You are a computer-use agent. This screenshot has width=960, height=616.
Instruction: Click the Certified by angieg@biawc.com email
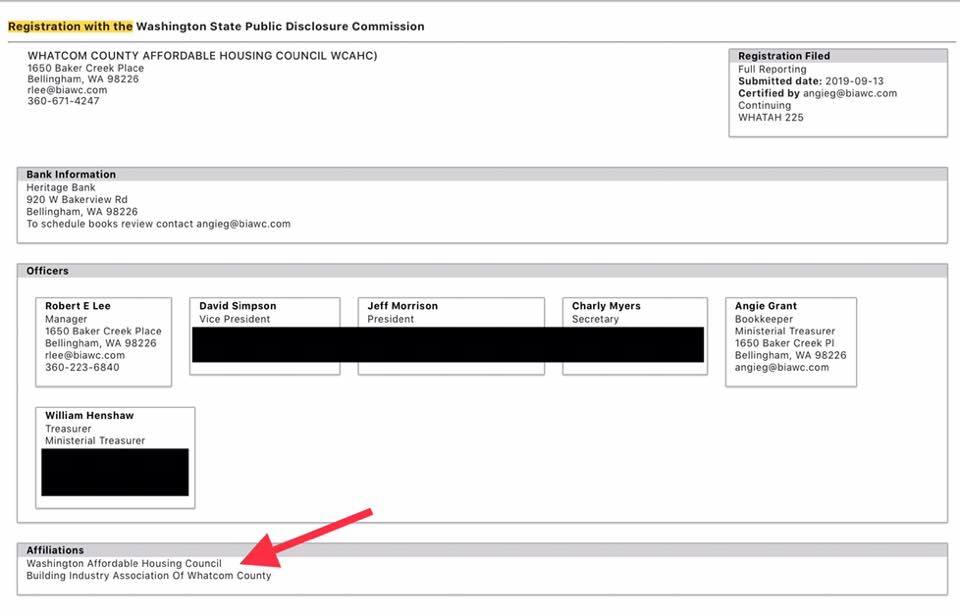click(x=853, y=93)
